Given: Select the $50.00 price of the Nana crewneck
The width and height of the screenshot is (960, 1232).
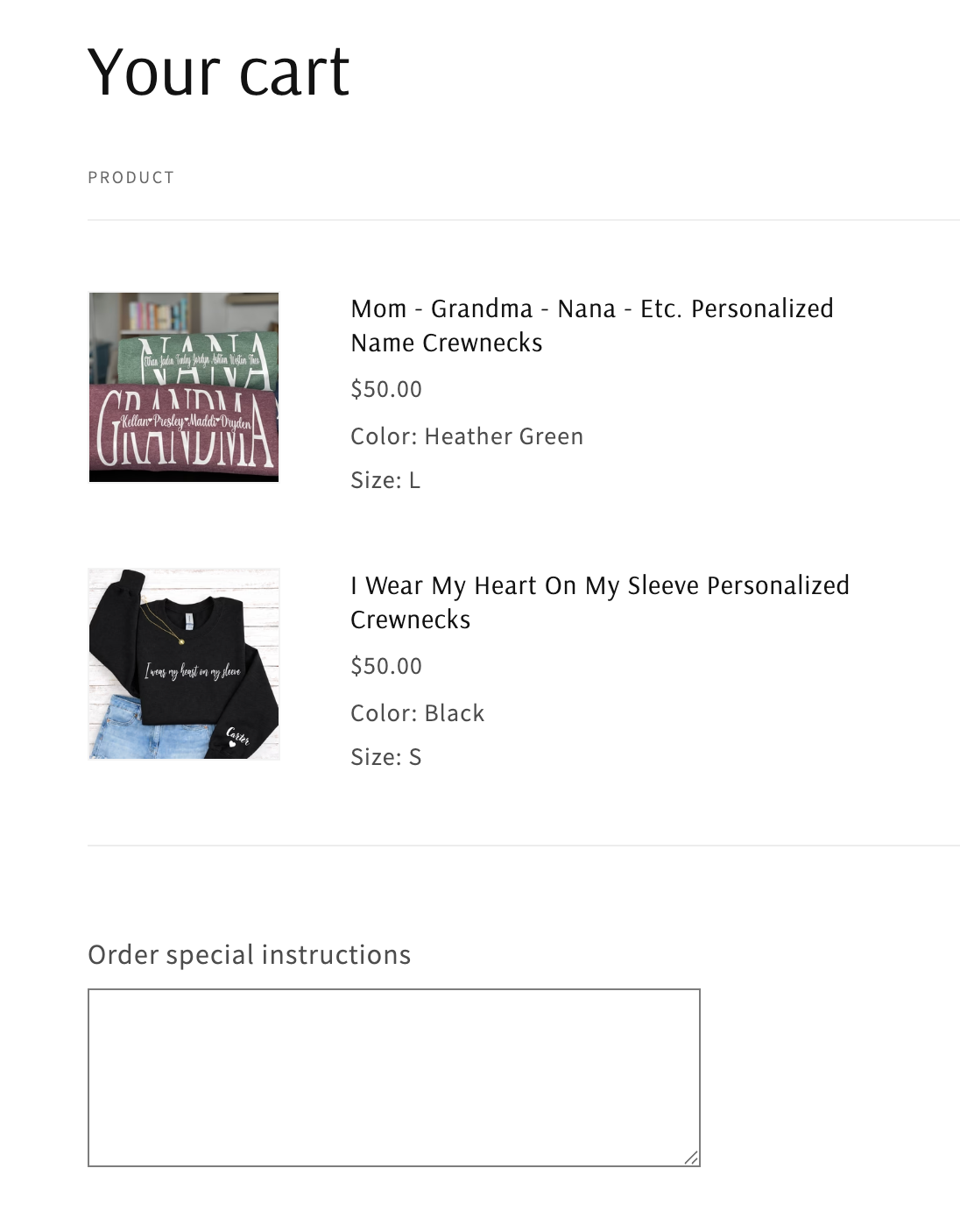Looking at the screenshot, I should [x=385, y=388].
